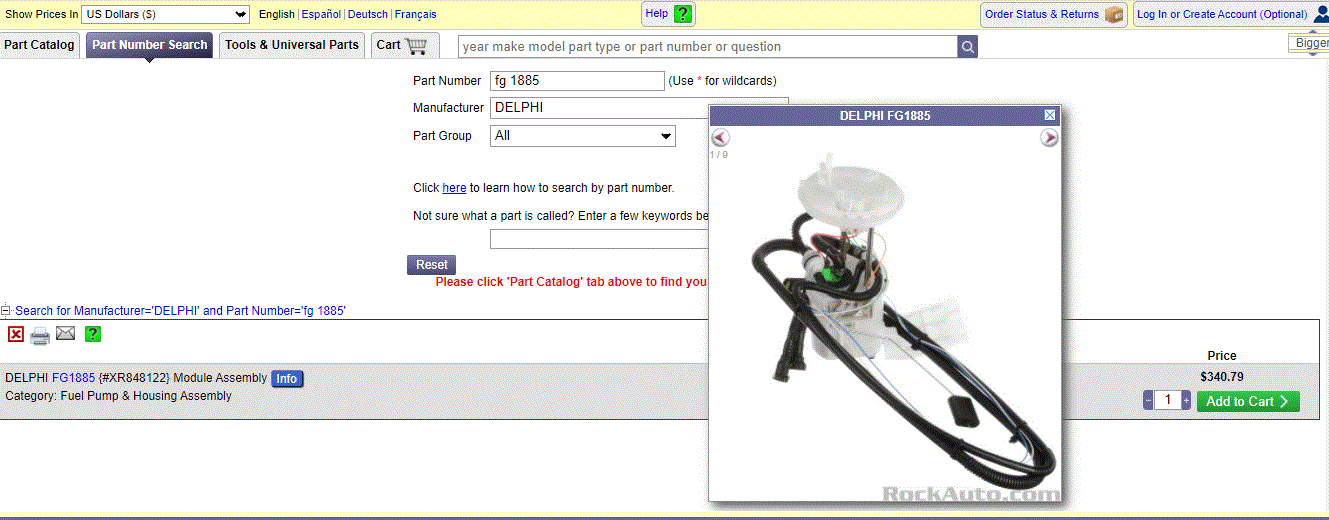The image size is (1329, 520).
Task: Switch language to Deutsch
Action: pyautogui.click(x=368, y=14)
